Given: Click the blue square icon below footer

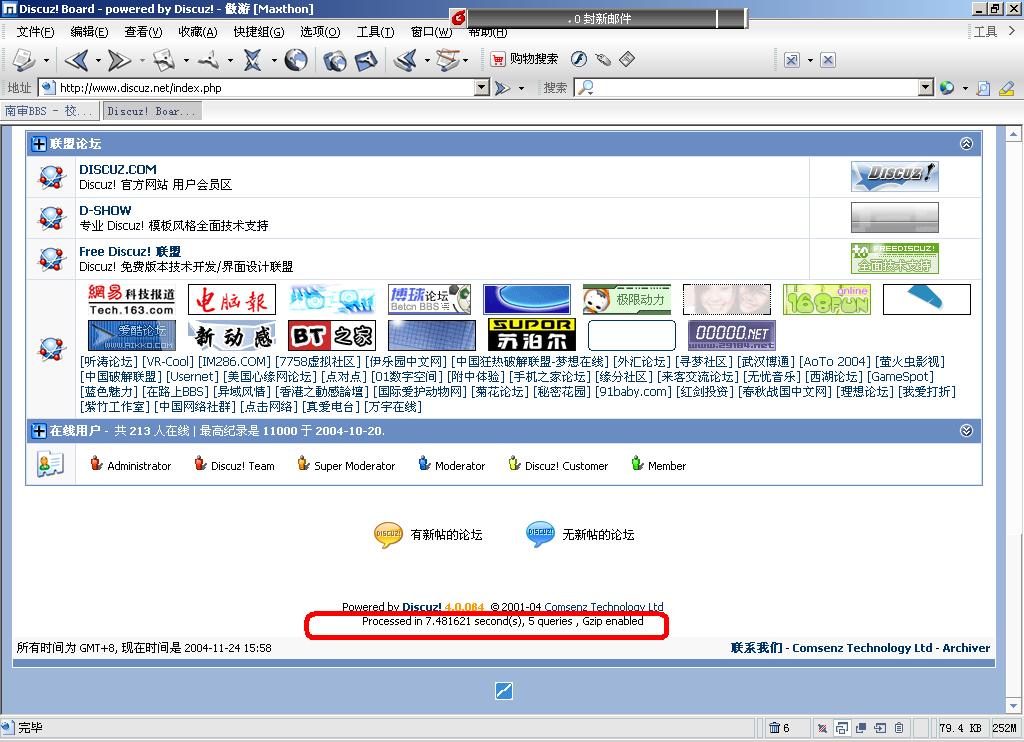Looking at the screenshot, I should 504,690.
